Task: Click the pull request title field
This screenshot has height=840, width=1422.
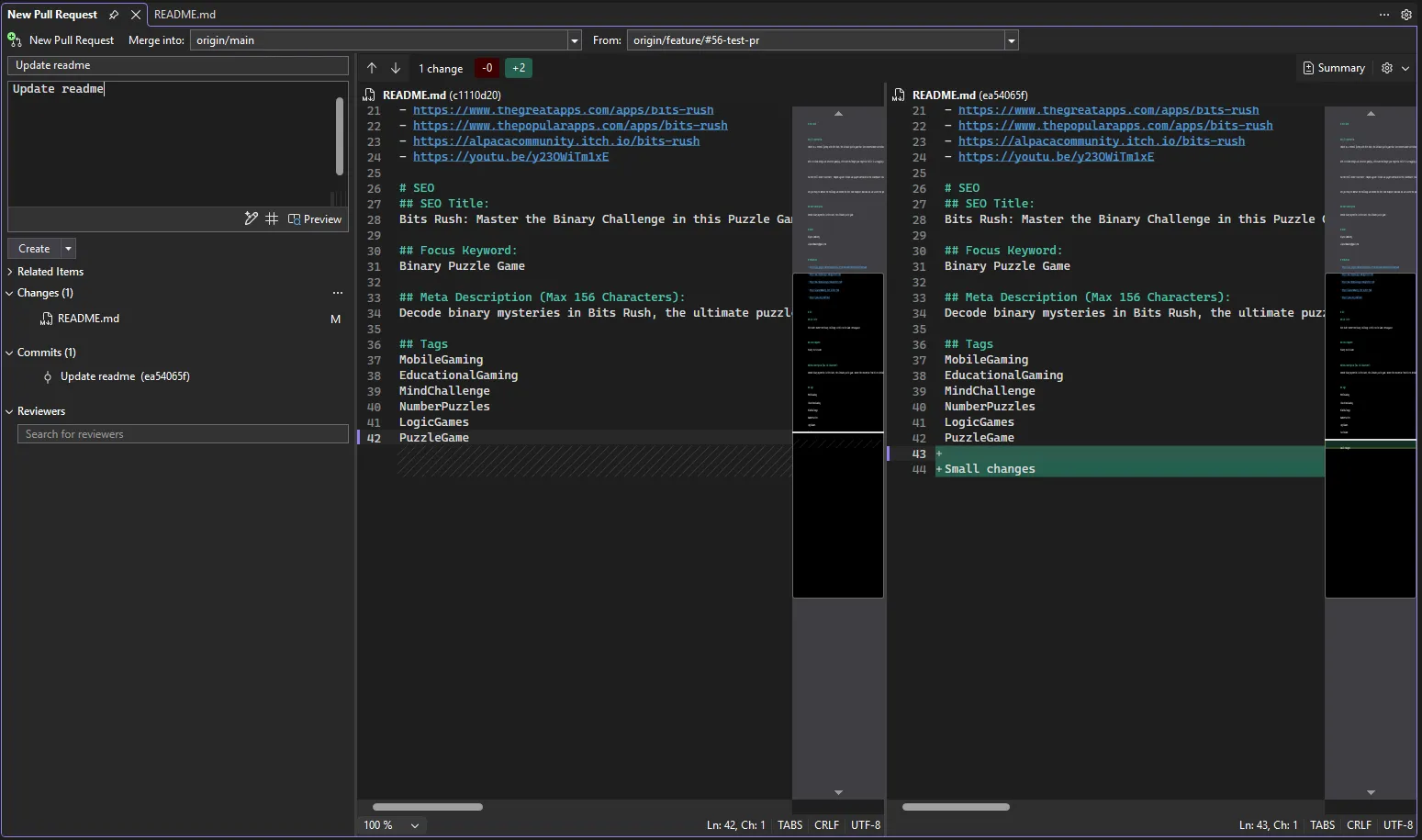Action: point(178,65)
